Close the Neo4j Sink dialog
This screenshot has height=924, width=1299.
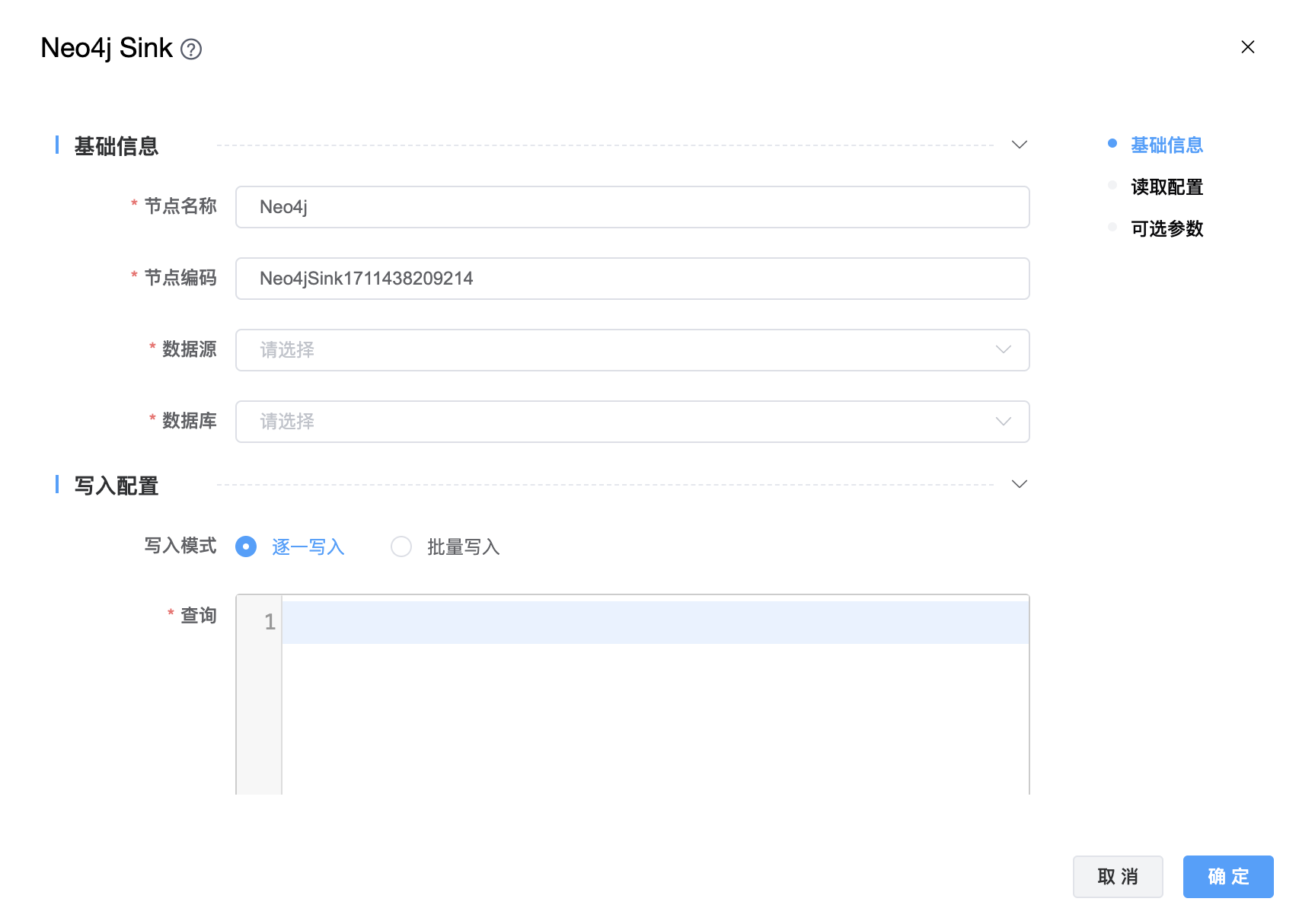1247,47
